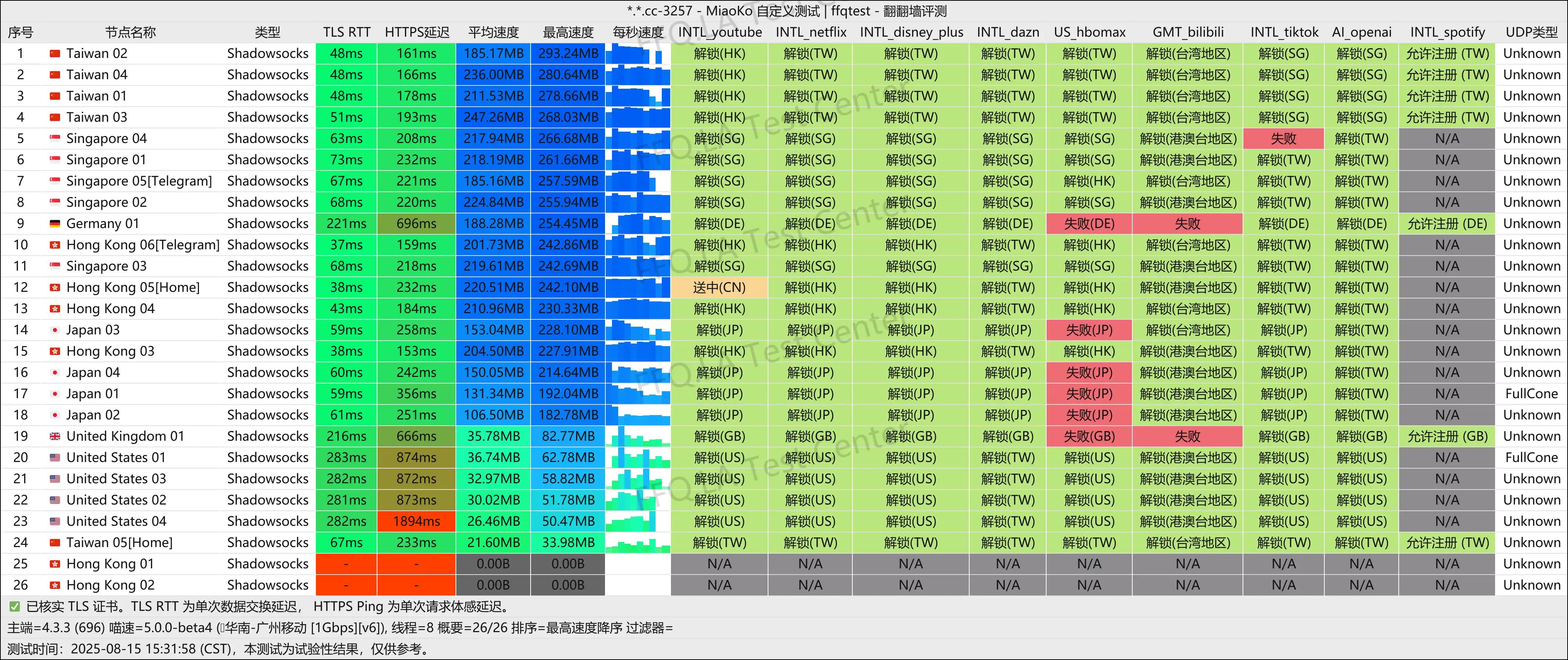This screenshot has height=660, width=1568.
Task: Click the UDP类型 column header
Action: 1531,32
